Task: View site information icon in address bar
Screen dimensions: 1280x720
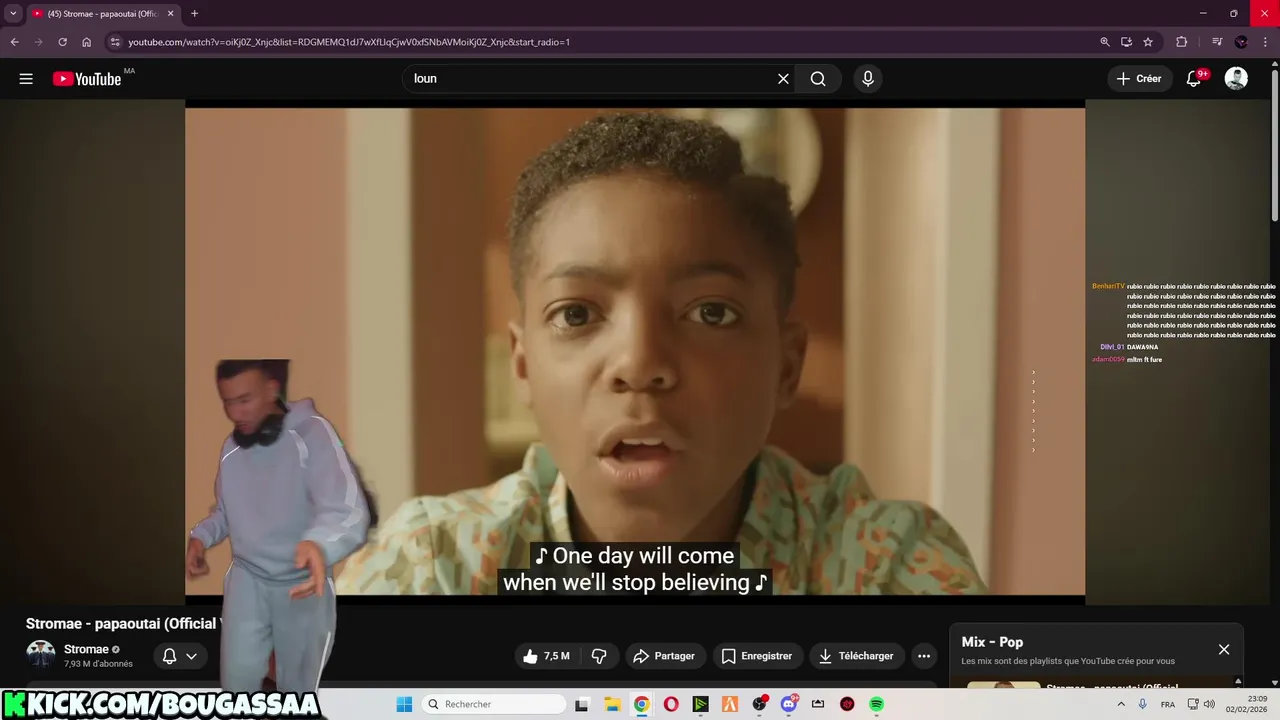Action: tap(115, 42)
